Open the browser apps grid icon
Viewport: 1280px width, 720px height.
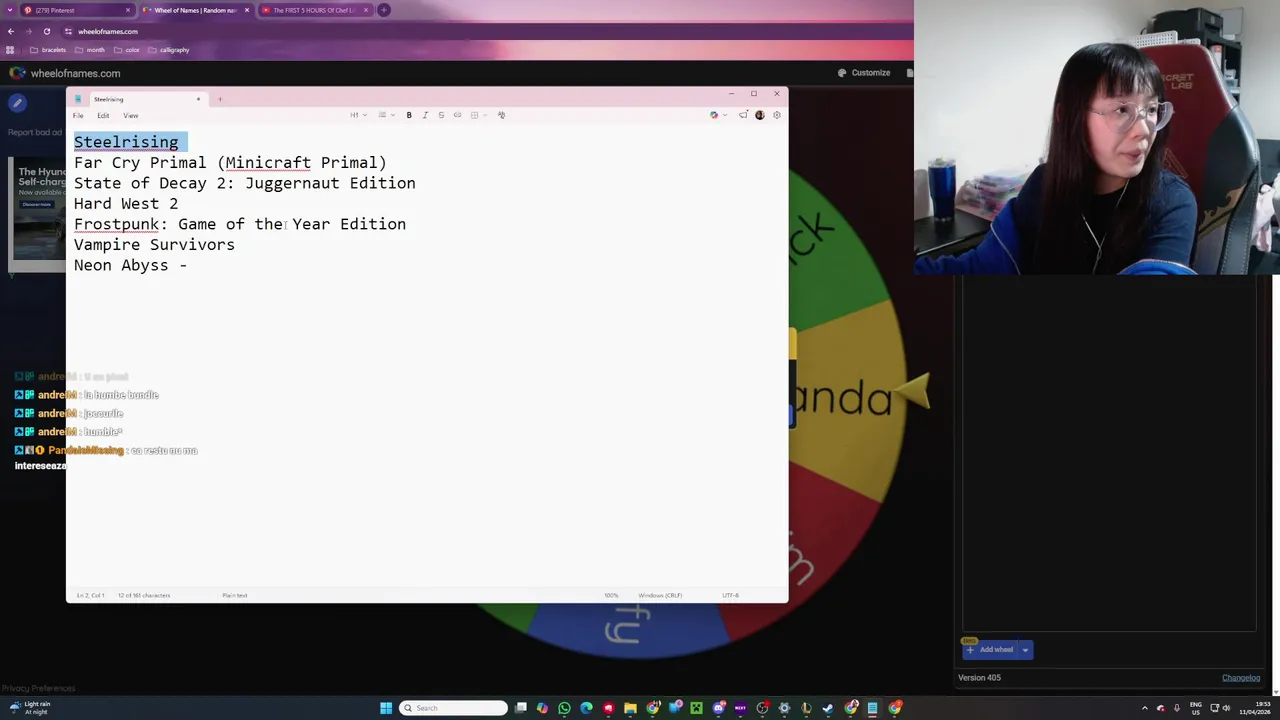pyautogui.click(x=10, y=50)
